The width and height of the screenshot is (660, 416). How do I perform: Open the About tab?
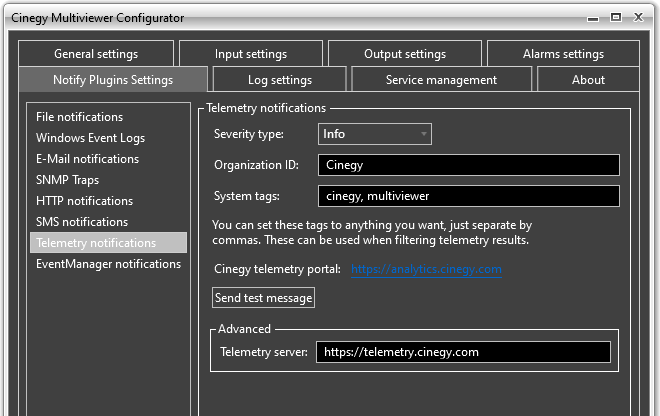pos(588,79)
